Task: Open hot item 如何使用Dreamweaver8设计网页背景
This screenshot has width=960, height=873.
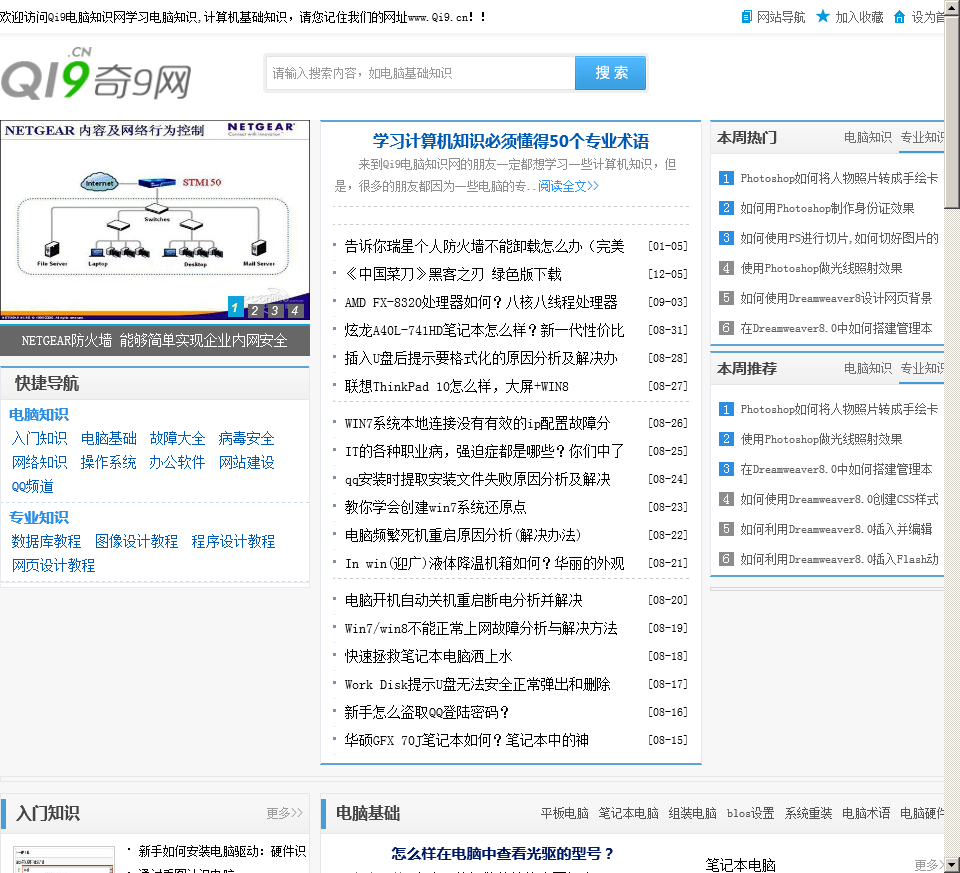Action: tap(836, 298)
